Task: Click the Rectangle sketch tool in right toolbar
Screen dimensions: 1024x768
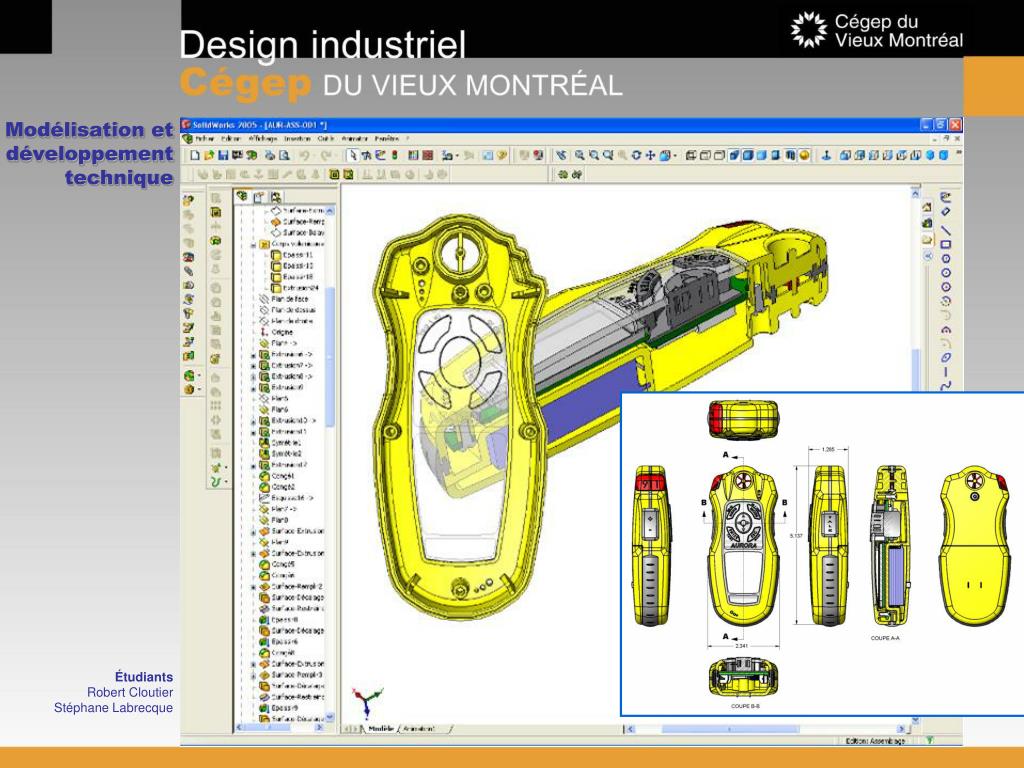Action: point(946,245)
